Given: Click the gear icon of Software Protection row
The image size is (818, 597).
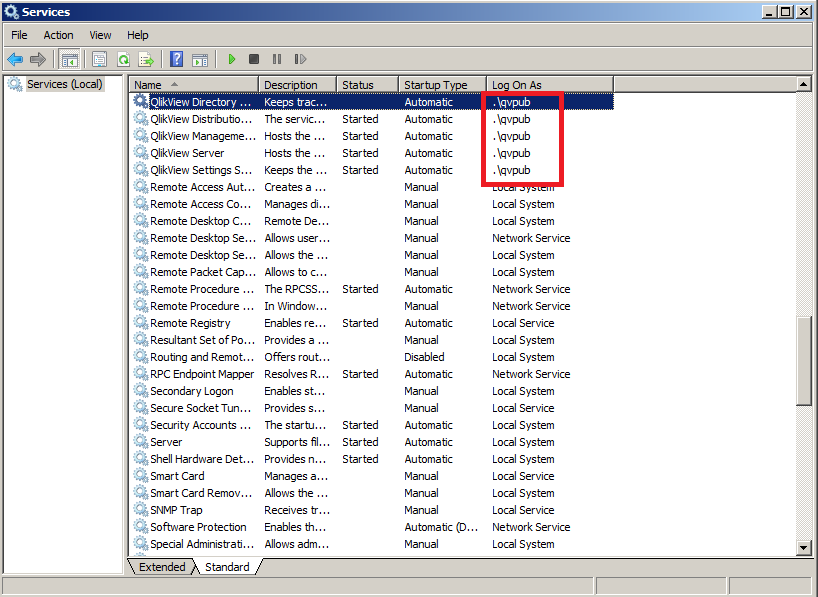Looking at the screenshot, I should [140, 526].
